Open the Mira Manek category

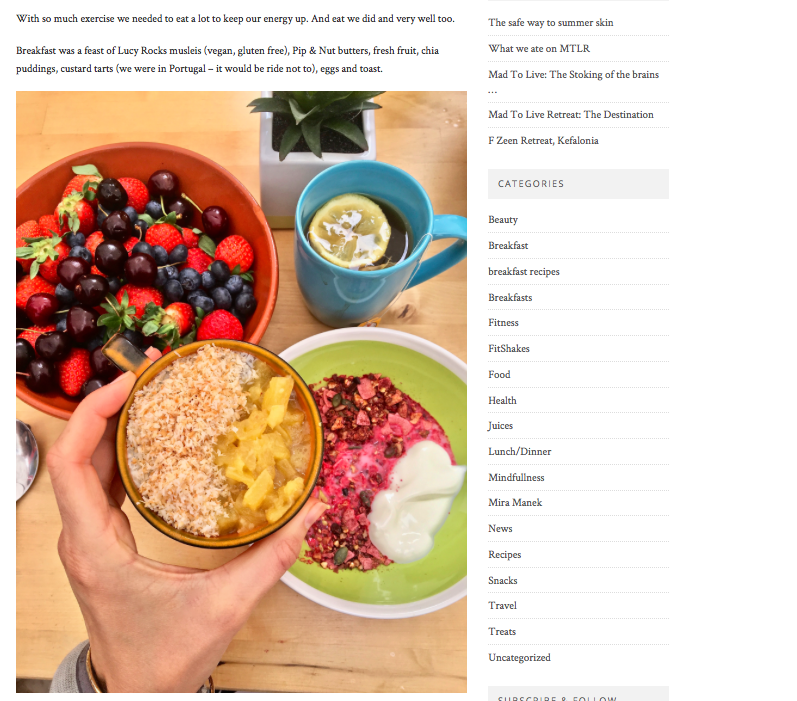515,503
